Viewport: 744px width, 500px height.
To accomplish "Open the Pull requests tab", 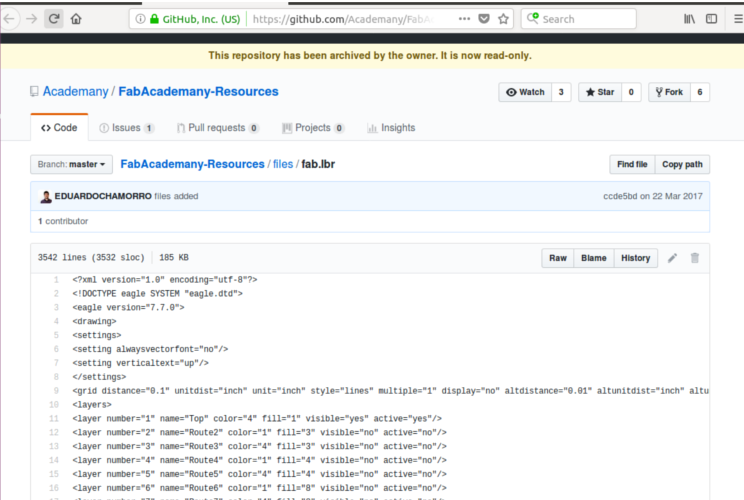I will coord(218,128).
